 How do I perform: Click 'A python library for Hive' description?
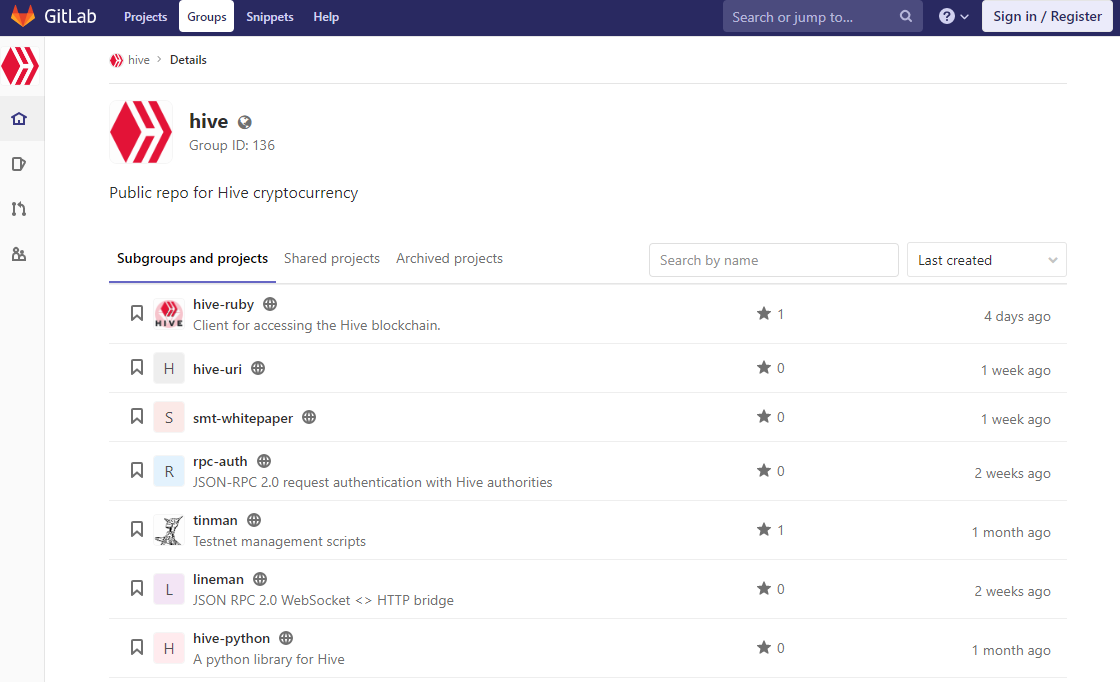tap(269, 659)
